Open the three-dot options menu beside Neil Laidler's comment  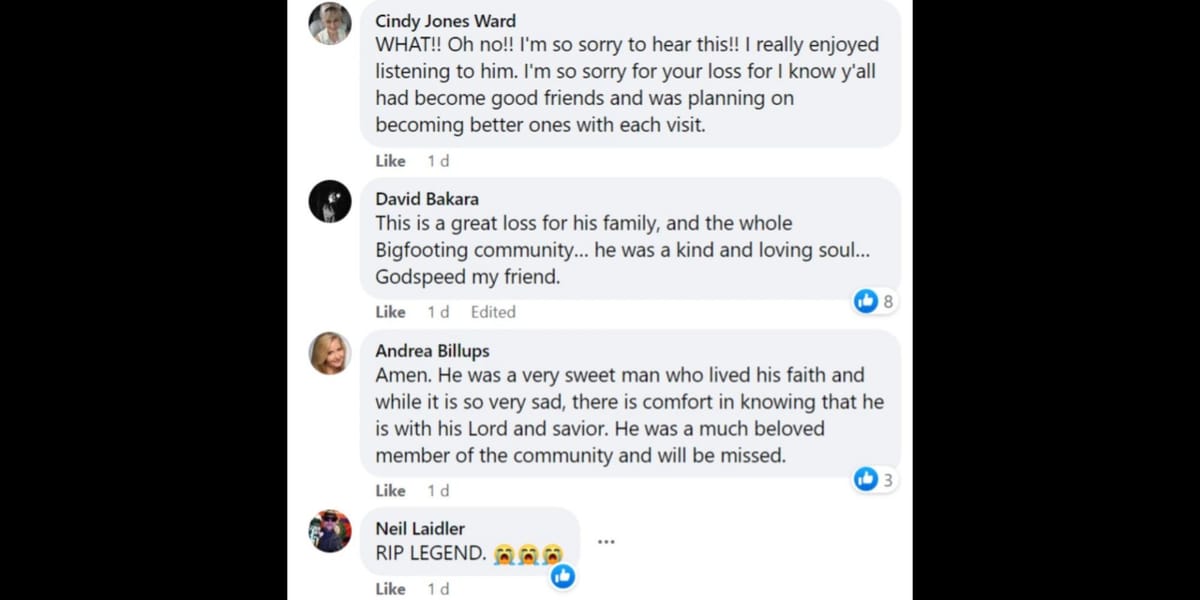606,542
